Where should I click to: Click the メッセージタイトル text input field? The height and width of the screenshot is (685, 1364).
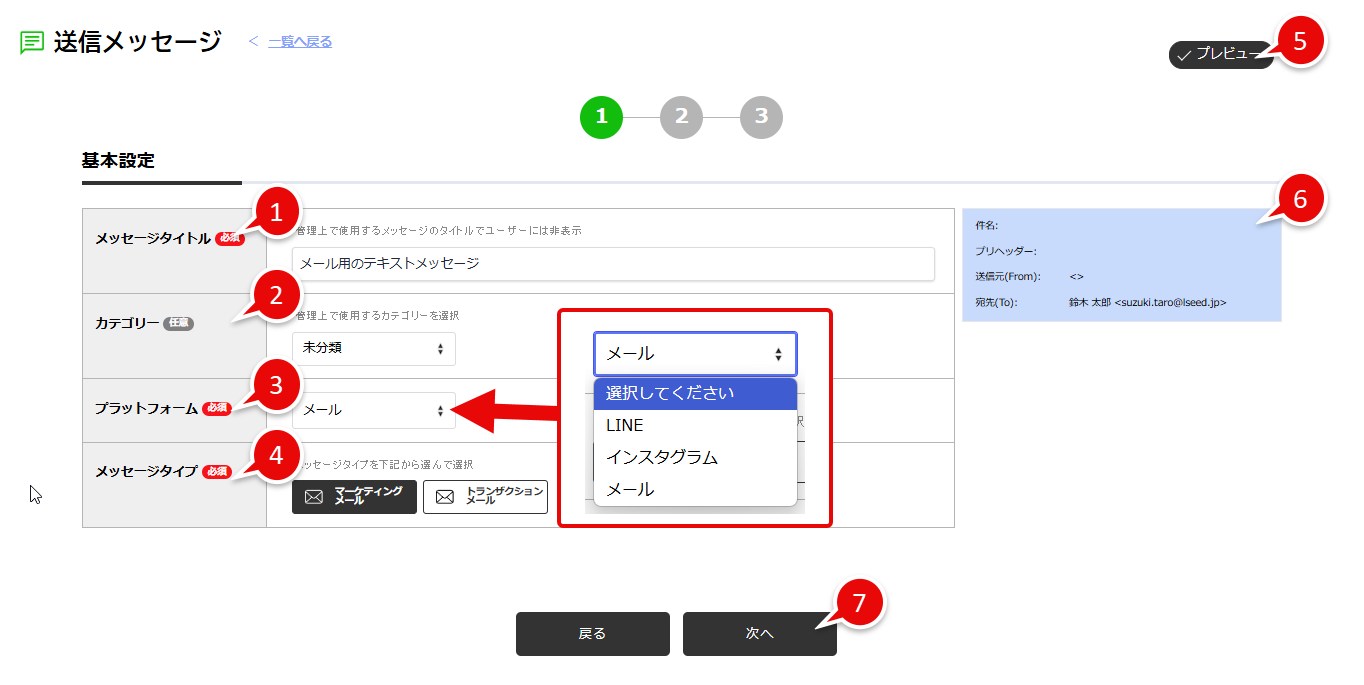[612, 264]
